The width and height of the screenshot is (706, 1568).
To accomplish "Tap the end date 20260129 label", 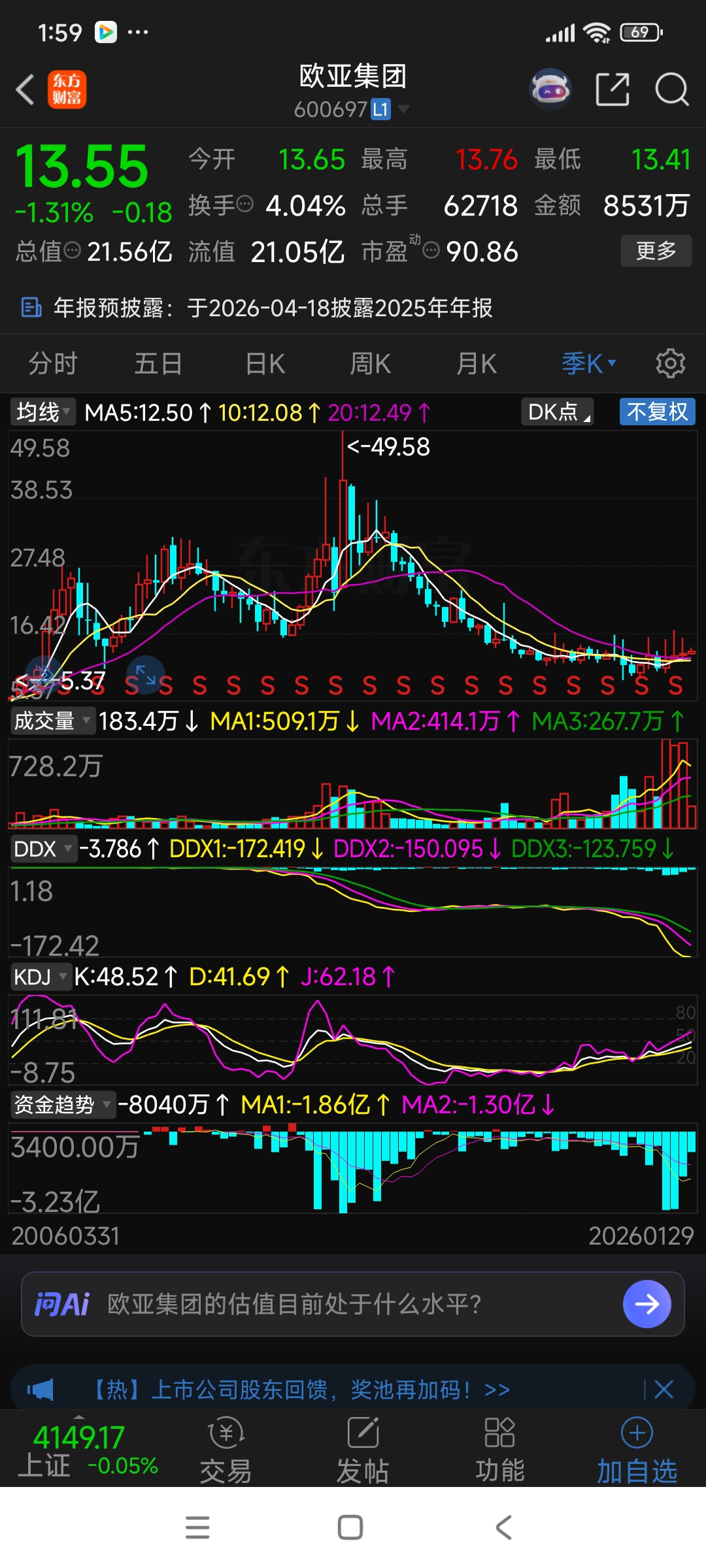I will click(641, 1236).
